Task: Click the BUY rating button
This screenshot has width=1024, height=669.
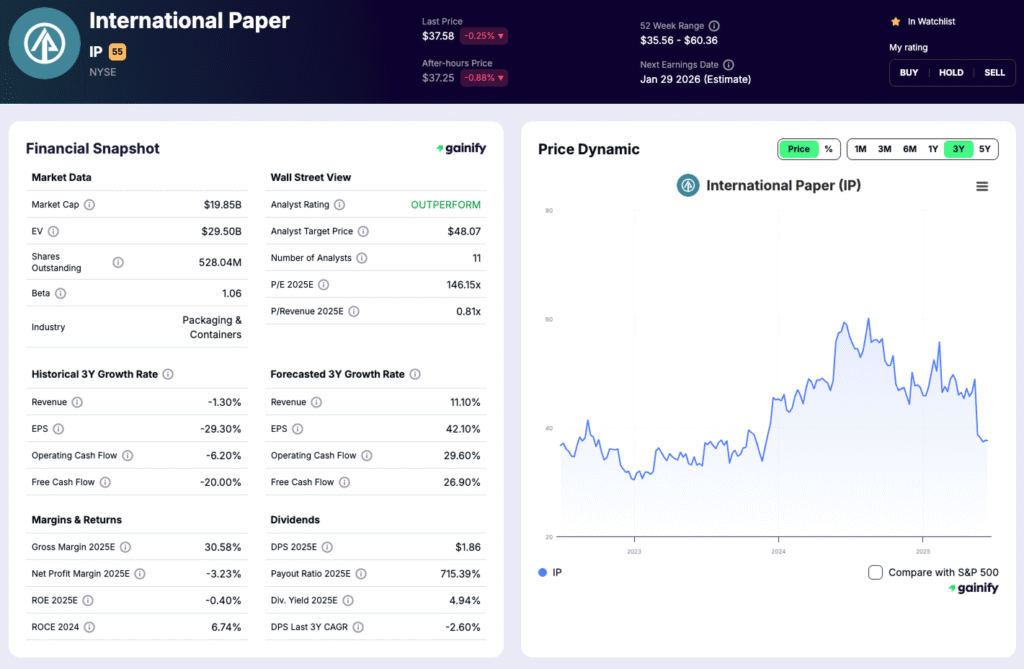Action: [x=909, y=72]
